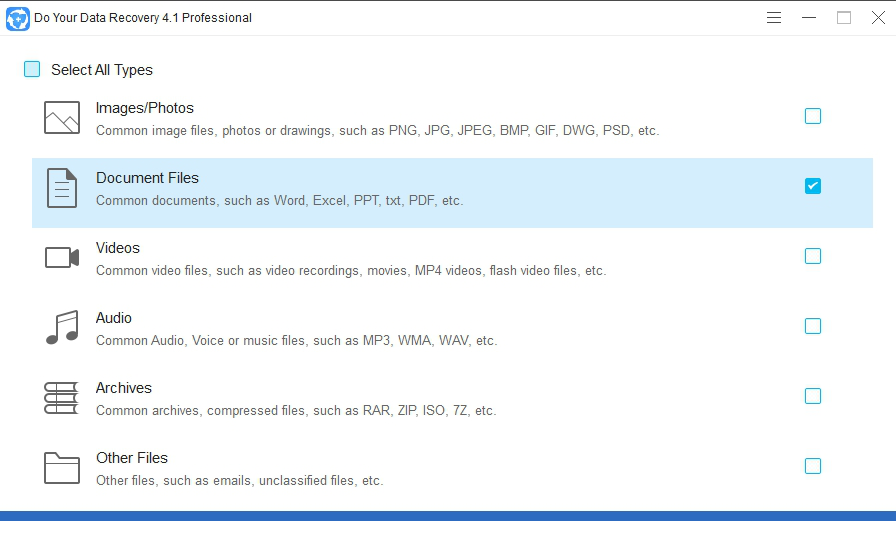Click the Audio music note icon

click(62, 327)
